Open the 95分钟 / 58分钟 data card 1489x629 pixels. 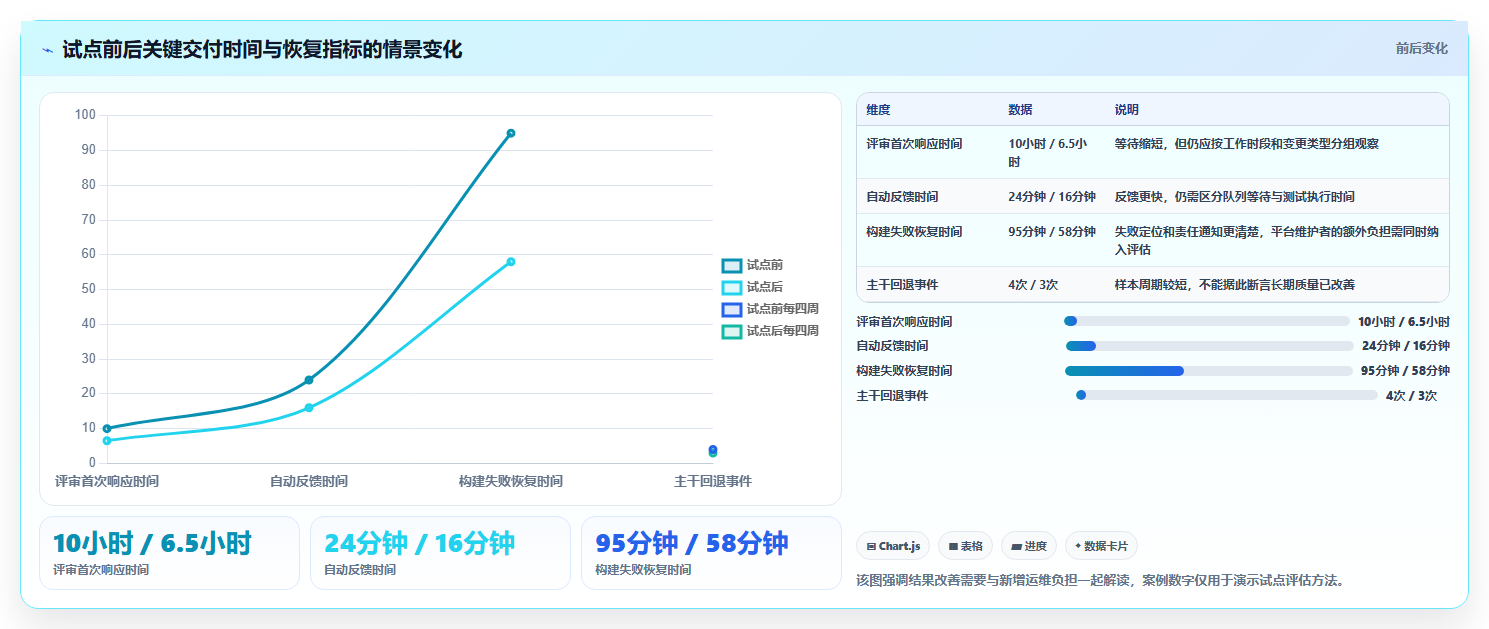[x=711, y=553]
